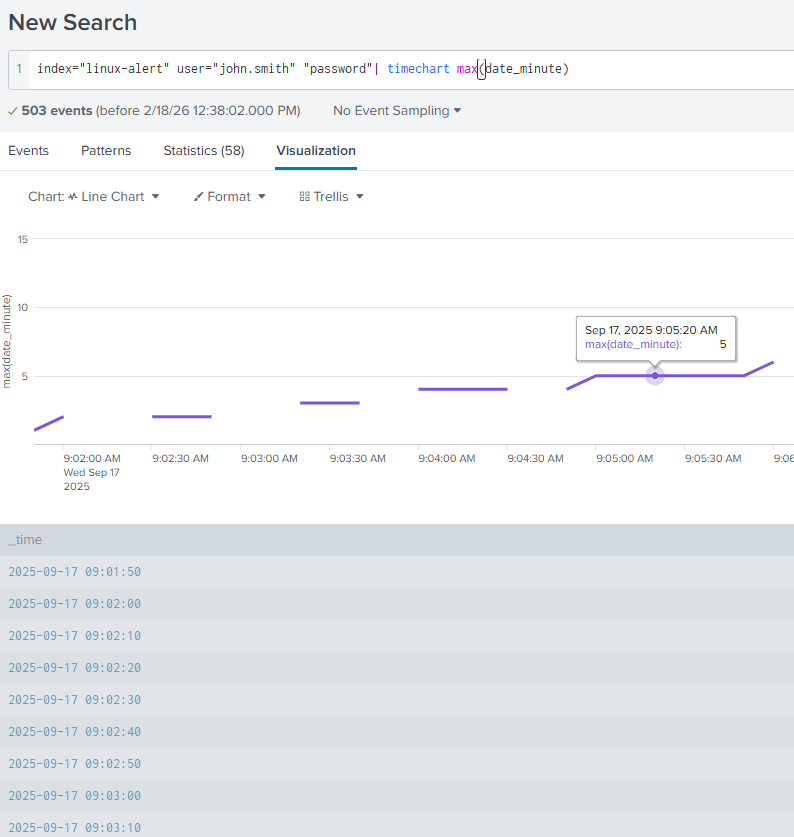Select the 2025-09-17 09:01:50 table row
794x837 pixels.
pos(74,572)
